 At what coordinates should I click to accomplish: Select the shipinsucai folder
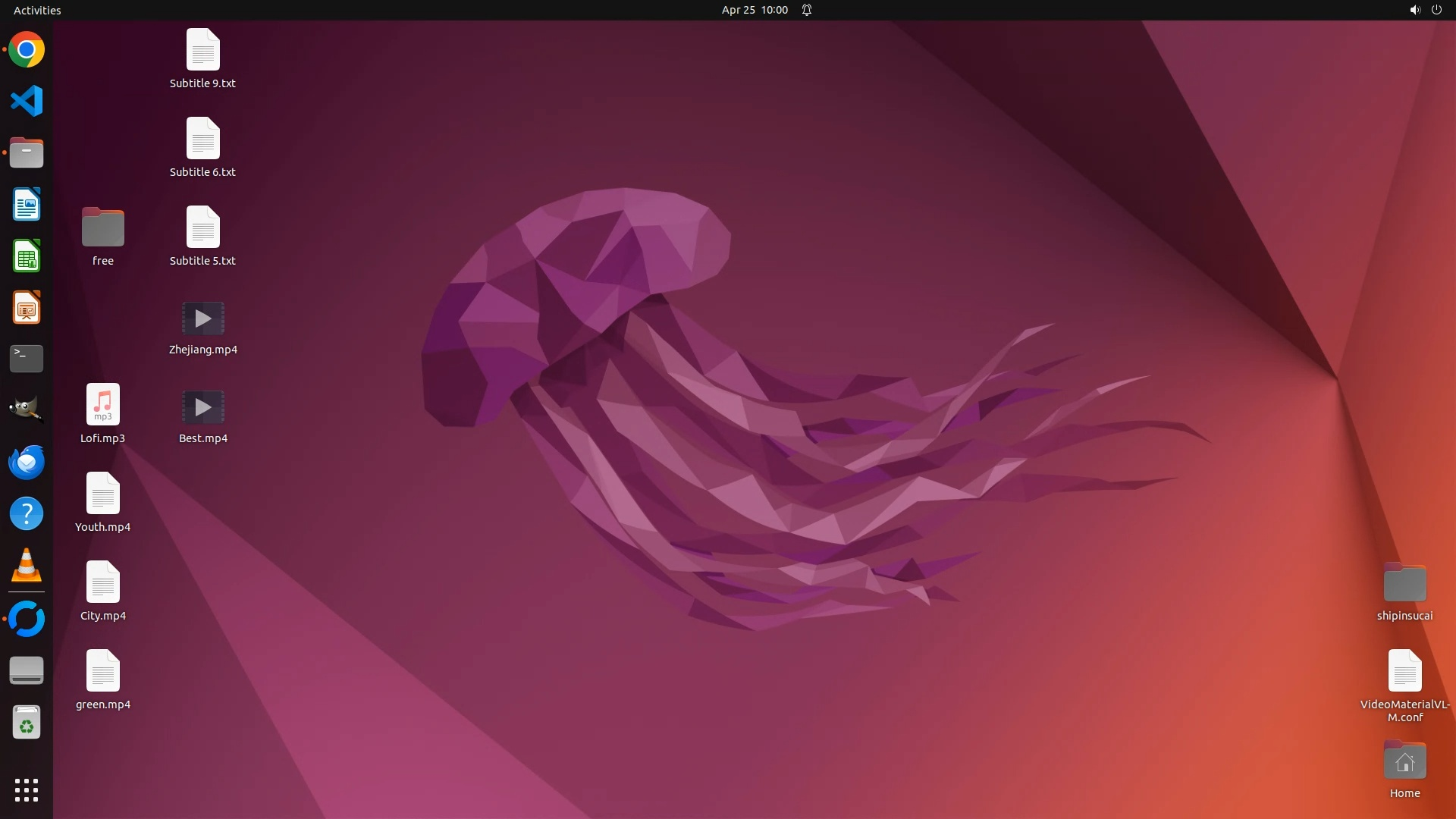tap(1404, 584)
